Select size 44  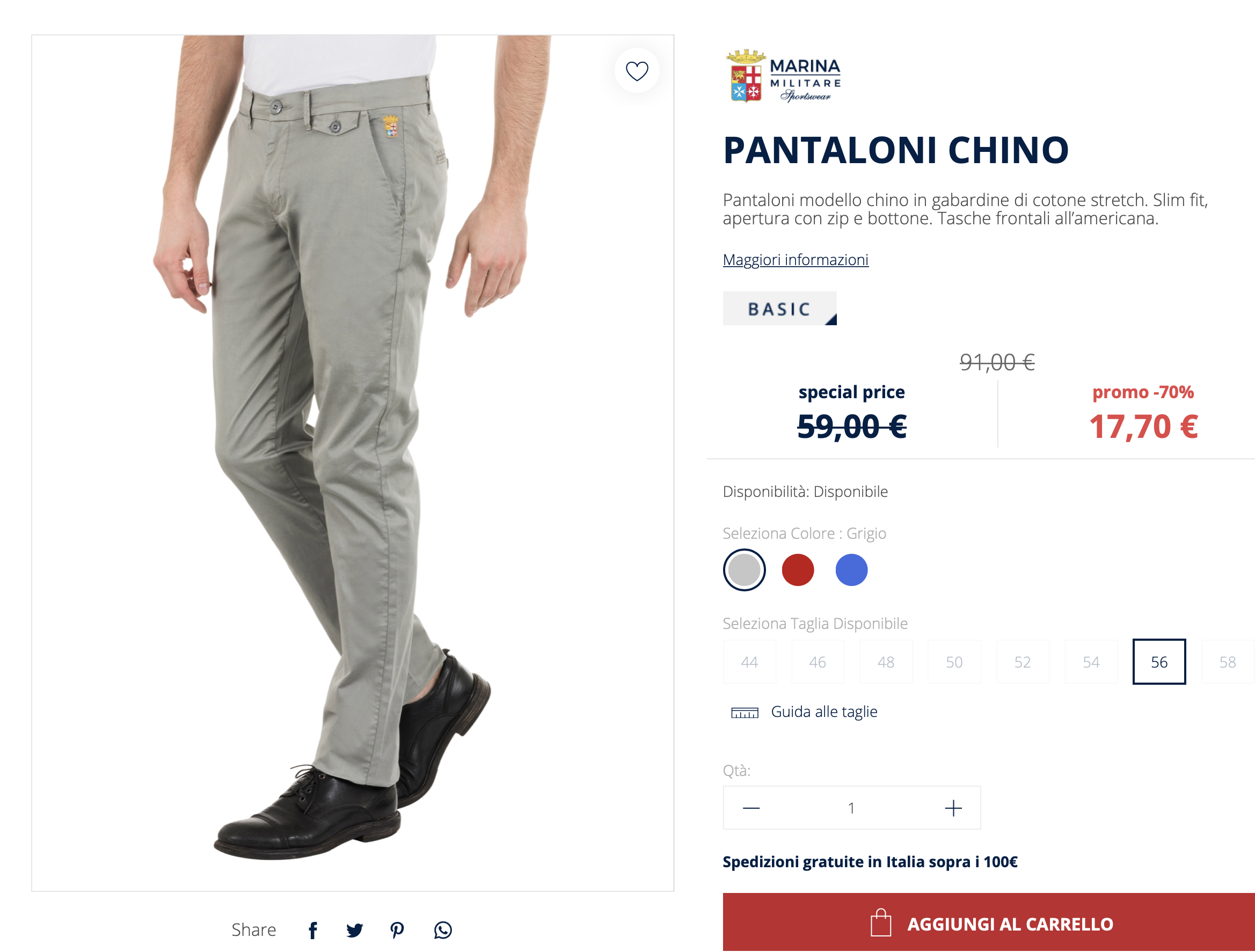749,662
